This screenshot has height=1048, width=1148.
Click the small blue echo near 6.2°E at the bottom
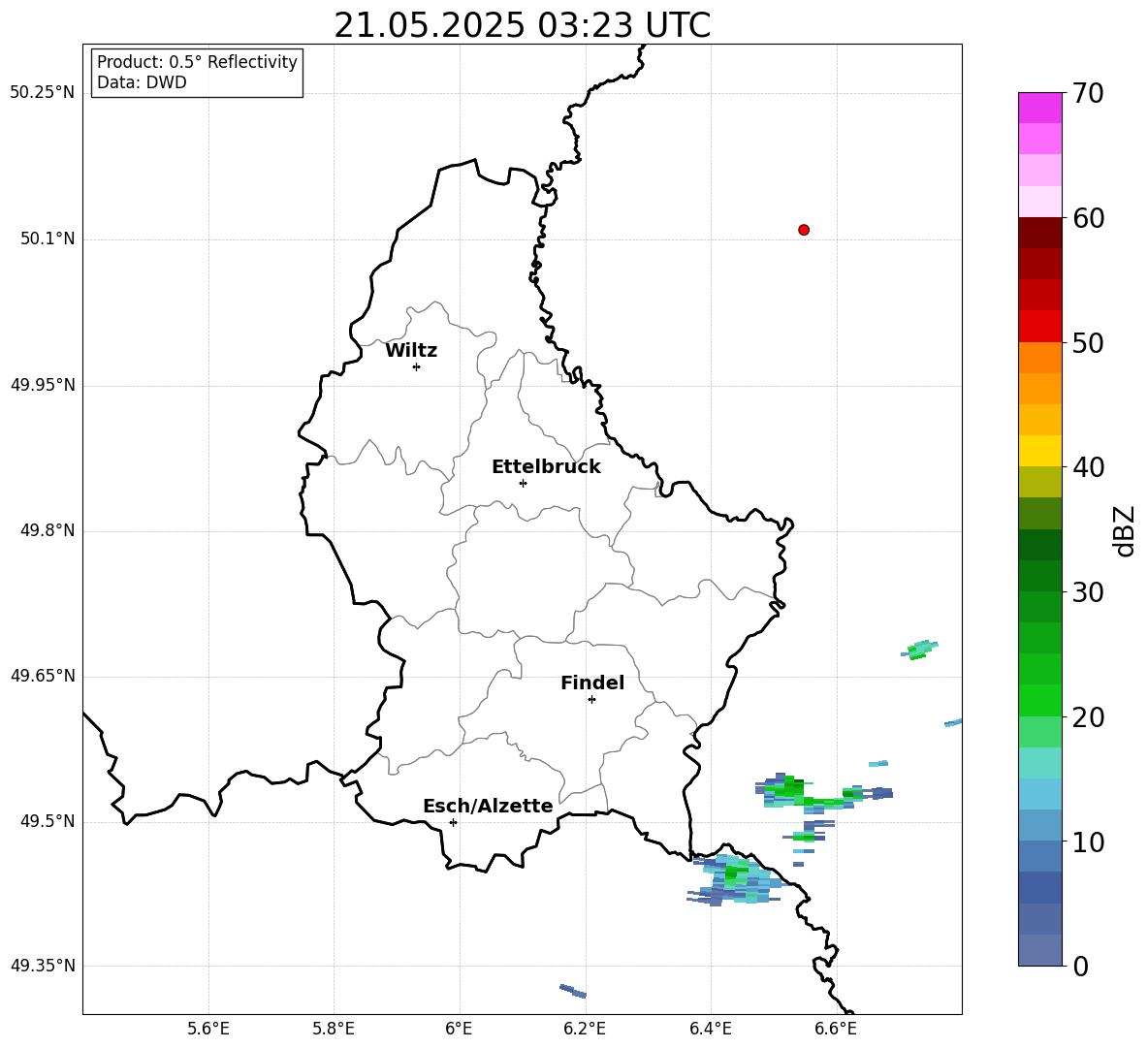(573, 991)
